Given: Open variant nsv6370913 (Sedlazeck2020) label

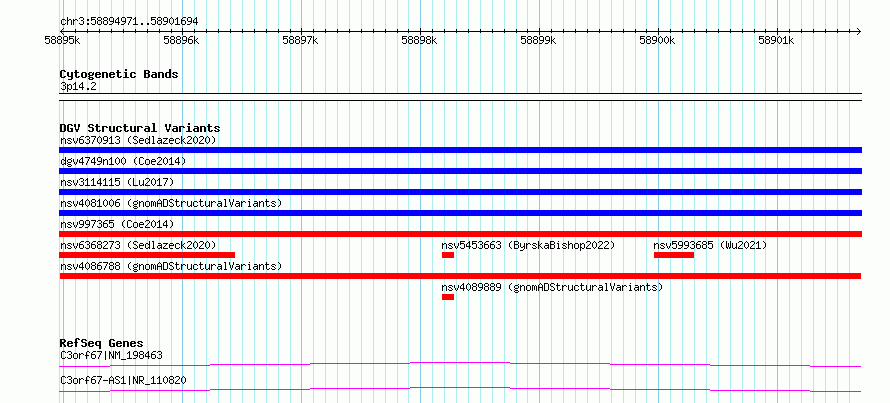Looking at the screenshot, I should 138,140.
